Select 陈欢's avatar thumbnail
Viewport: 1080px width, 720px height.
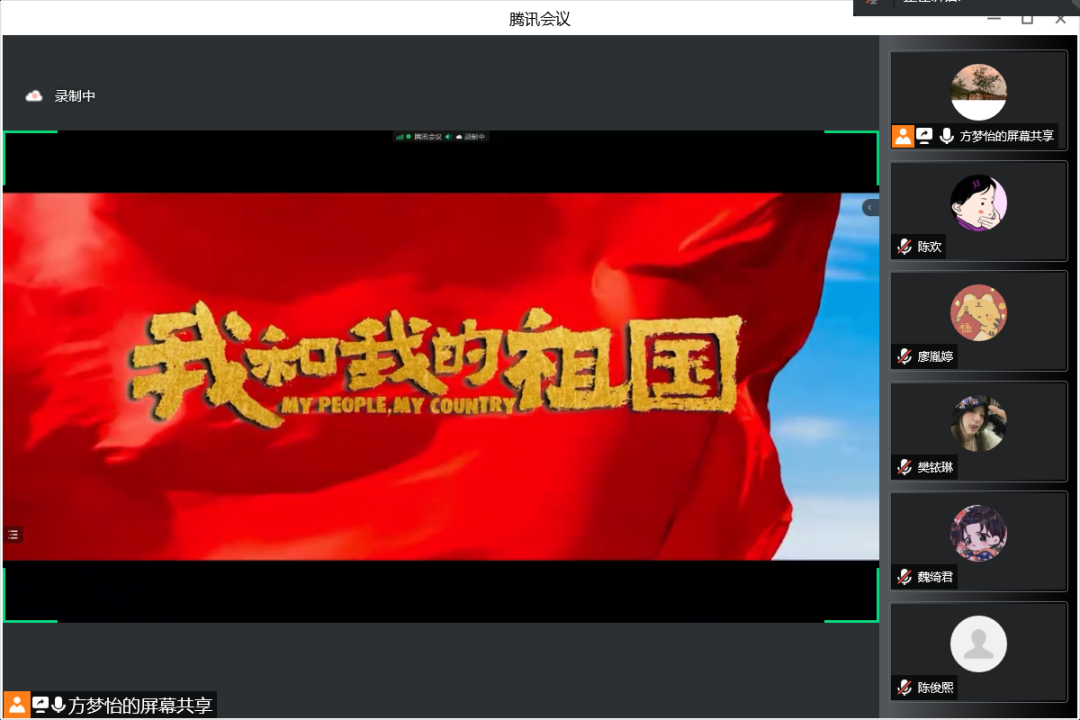[x=978, y=202]
